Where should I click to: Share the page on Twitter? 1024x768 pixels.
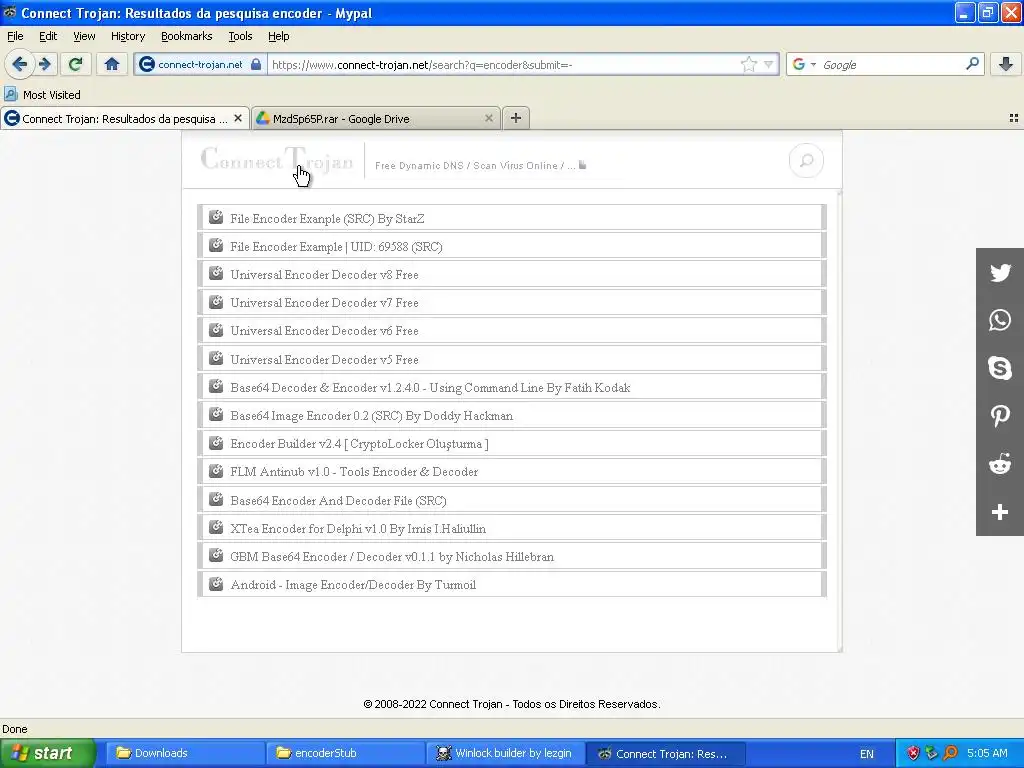coord(1000,272)
